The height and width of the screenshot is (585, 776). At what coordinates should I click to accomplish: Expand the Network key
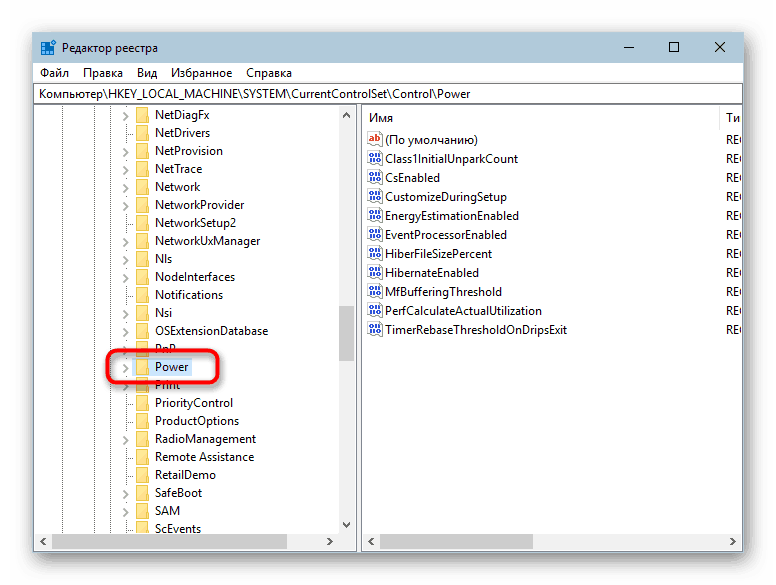(125, 188)
